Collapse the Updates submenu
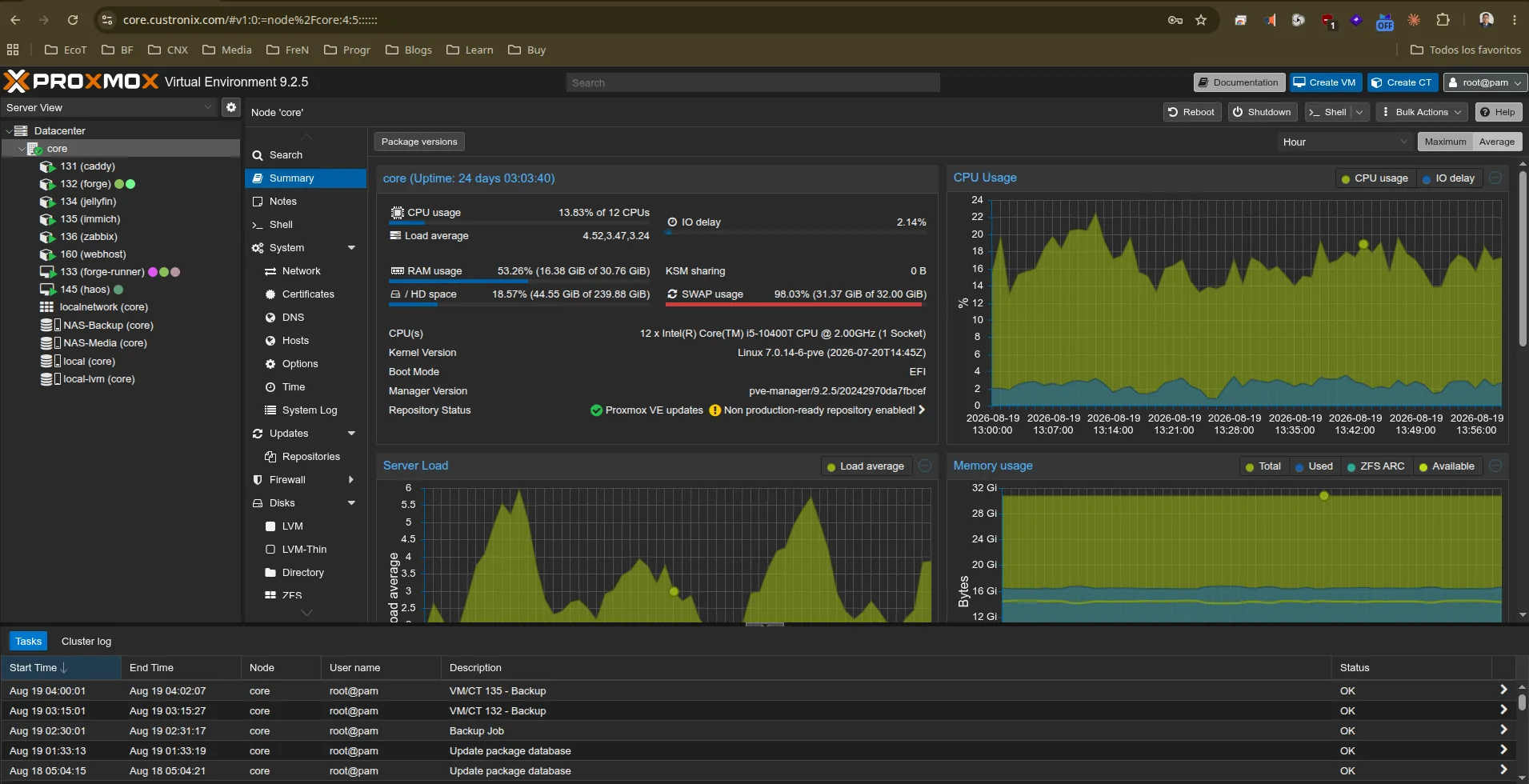 [x=351, y=434]
